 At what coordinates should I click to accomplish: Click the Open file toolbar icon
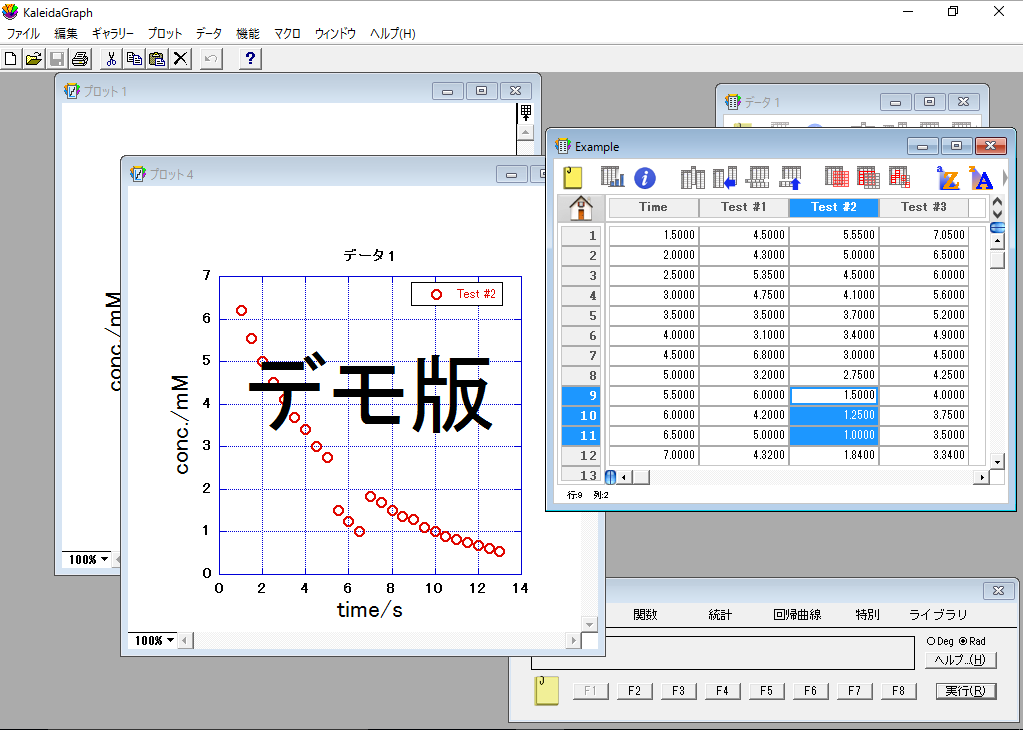click(33, 59)
